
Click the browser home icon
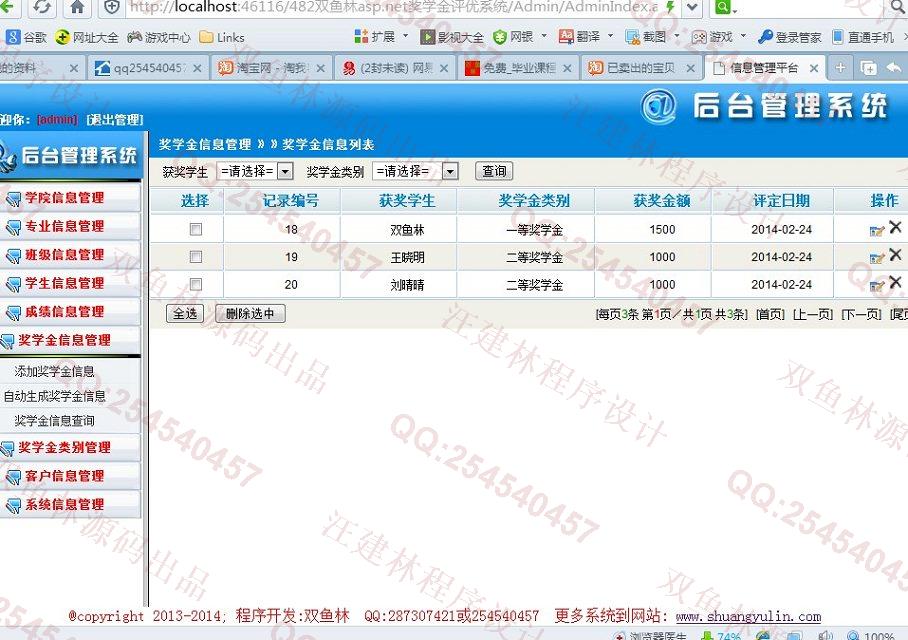(76, 7)
